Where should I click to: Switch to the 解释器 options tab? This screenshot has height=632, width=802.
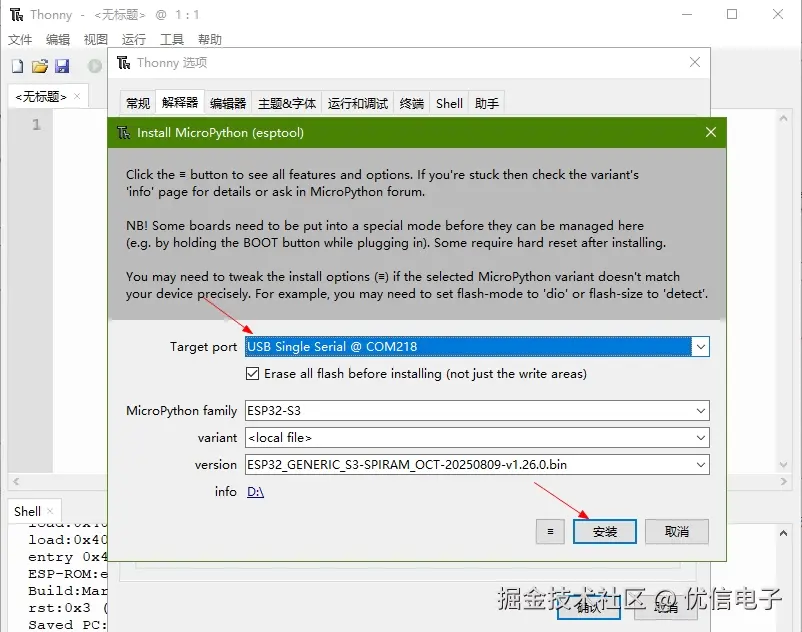(x=180, y=102)
